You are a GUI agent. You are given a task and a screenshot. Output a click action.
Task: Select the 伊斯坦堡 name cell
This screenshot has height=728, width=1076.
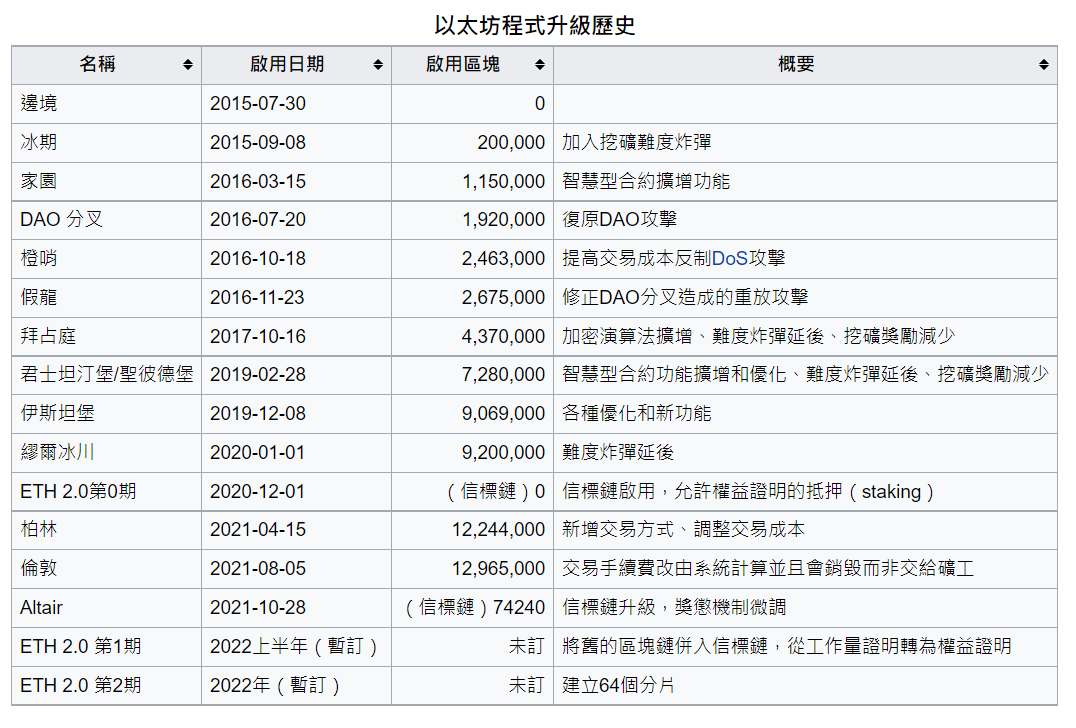click(106, 414)
